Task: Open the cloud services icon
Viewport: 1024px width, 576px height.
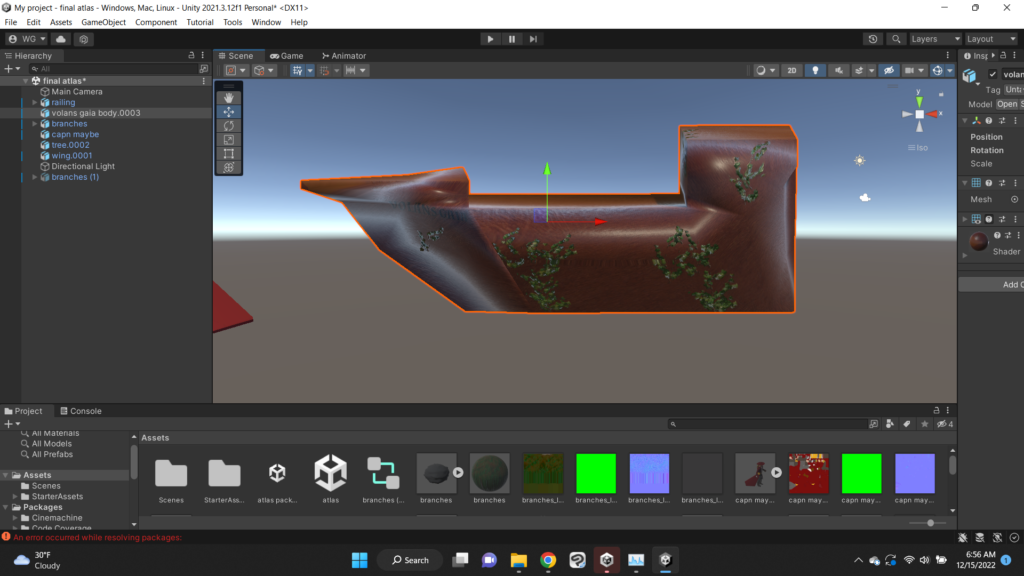Action: (x=61, y=39)
